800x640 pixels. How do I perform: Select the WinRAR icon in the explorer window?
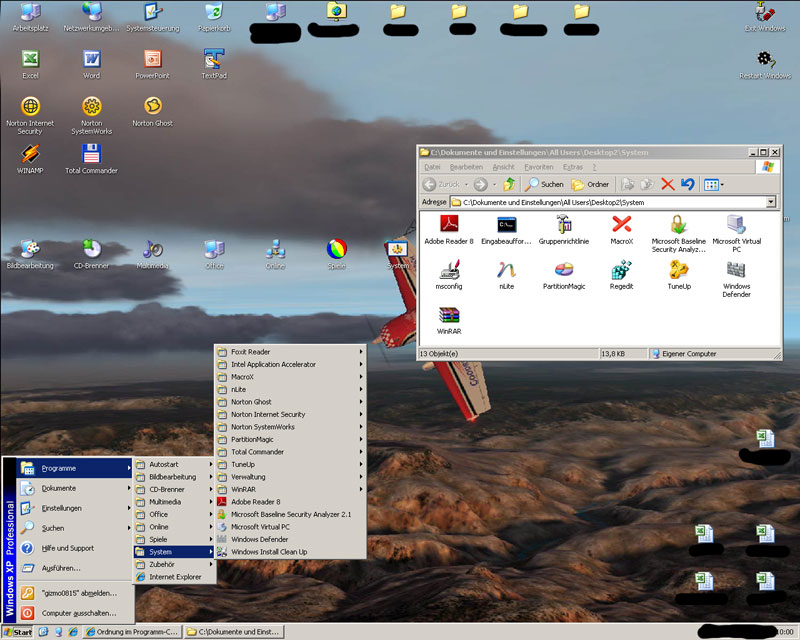[449, 321]
